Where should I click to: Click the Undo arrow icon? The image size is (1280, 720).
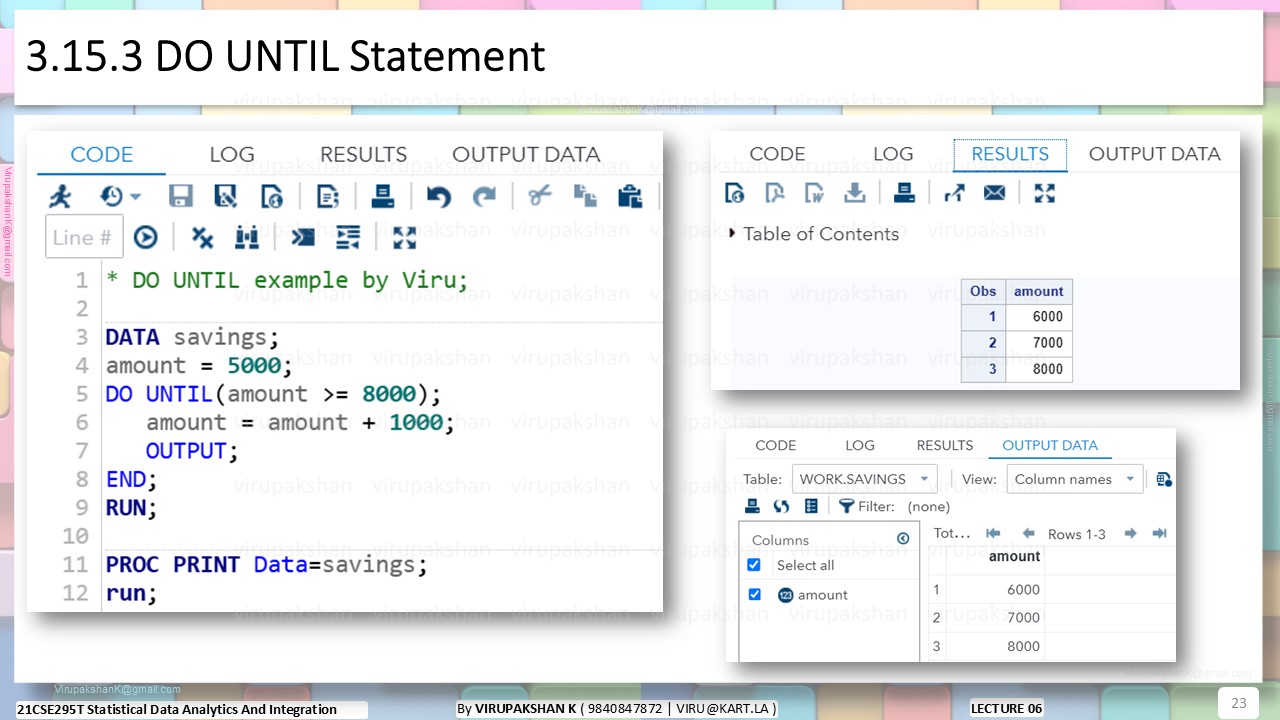click(438, 196)
